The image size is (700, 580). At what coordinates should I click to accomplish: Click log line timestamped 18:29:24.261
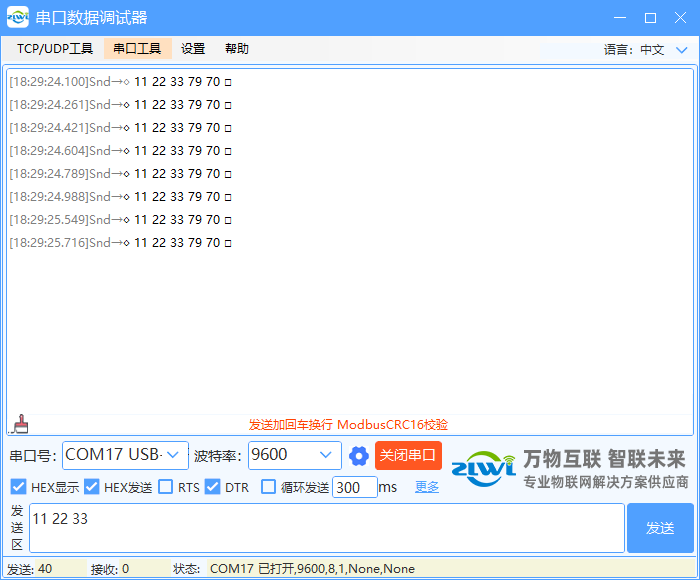121,104
